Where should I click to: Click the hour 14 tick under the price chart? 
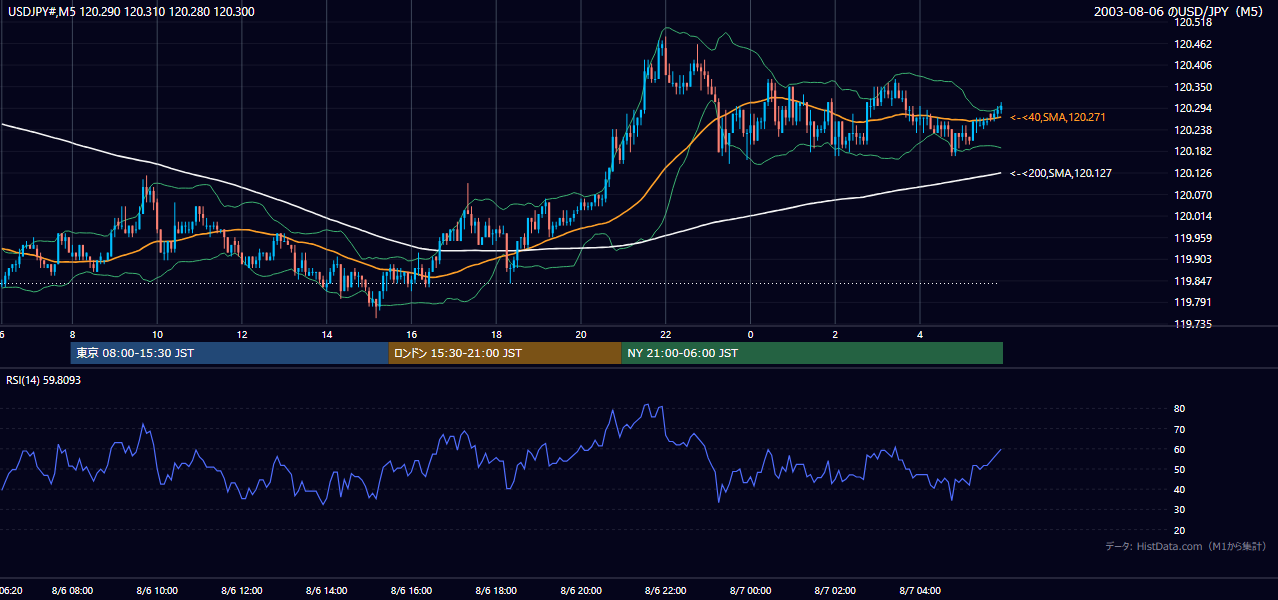tap(327, 334)
